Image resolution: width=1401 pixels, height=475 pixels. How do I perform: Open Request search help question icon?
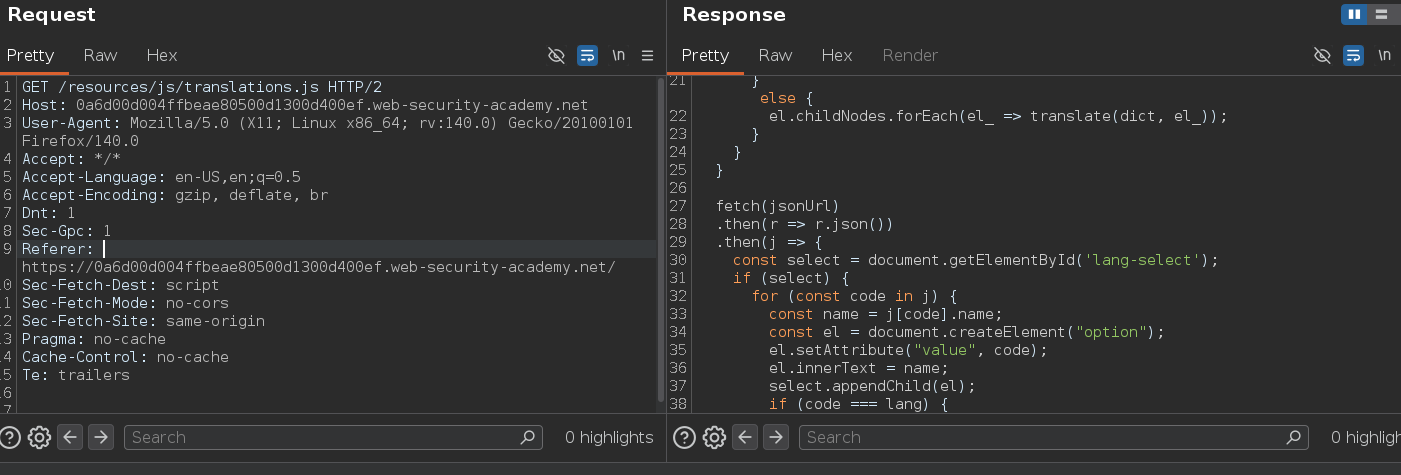[11, 437]
